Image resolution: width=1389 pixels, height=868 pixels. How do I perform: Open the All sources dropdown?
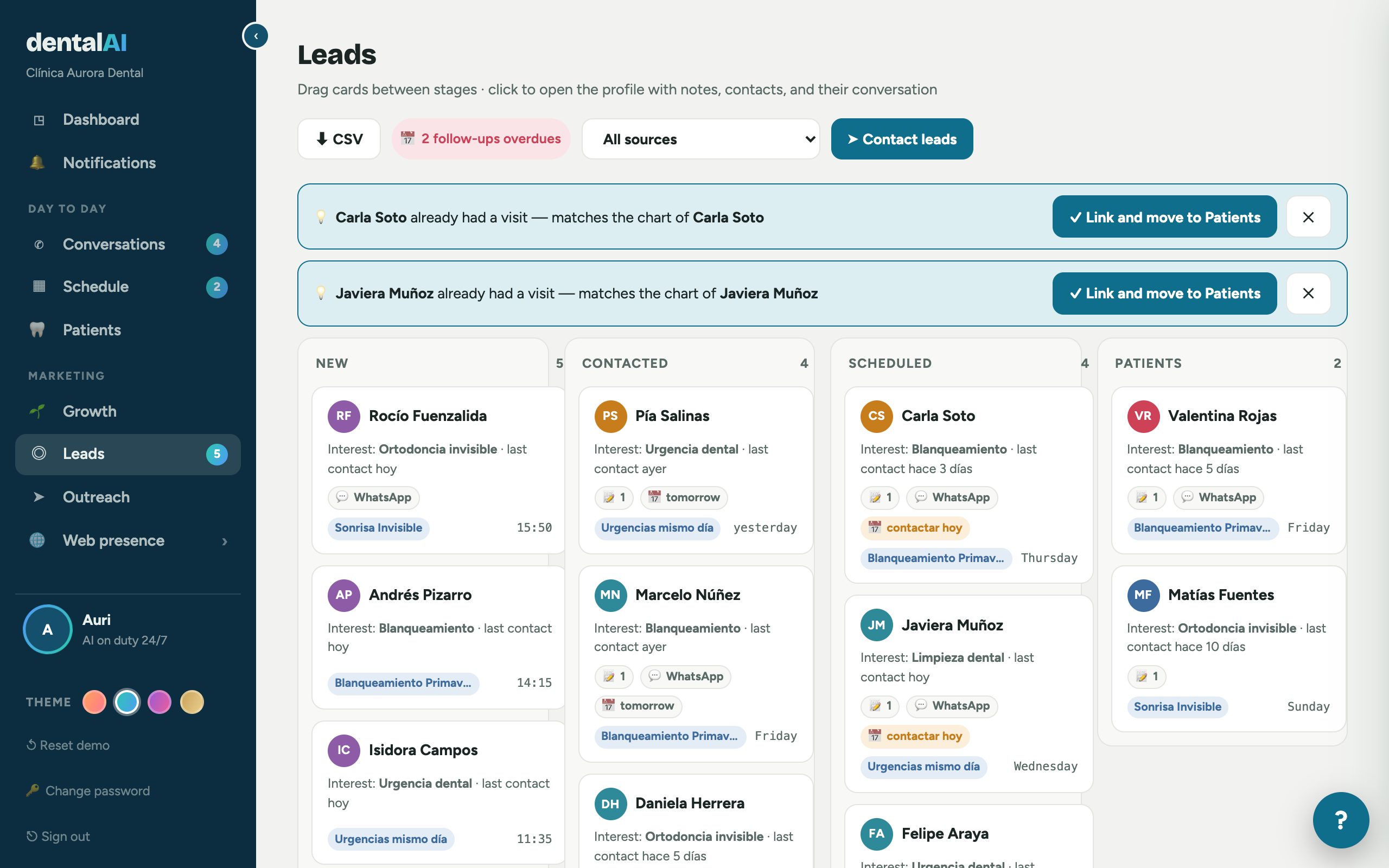point(701,139)
